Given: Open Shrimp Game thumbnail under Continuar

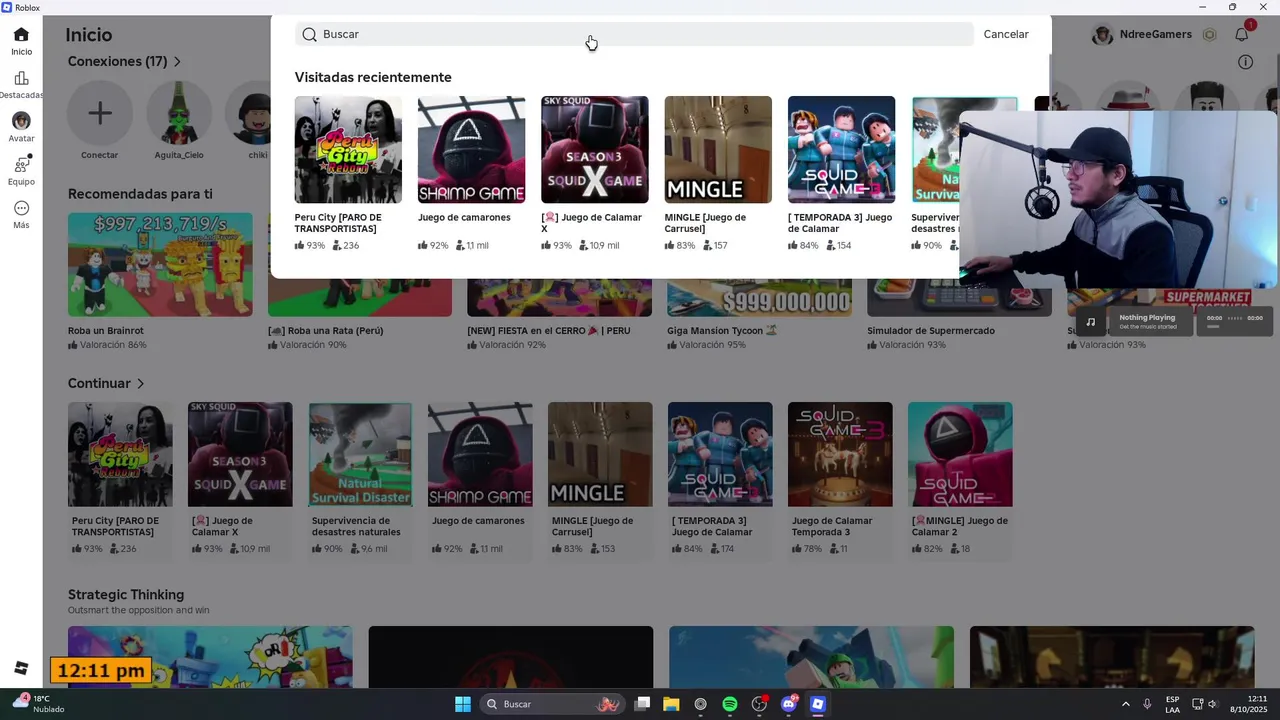Looking at the screenshot, I should [480, 454].
